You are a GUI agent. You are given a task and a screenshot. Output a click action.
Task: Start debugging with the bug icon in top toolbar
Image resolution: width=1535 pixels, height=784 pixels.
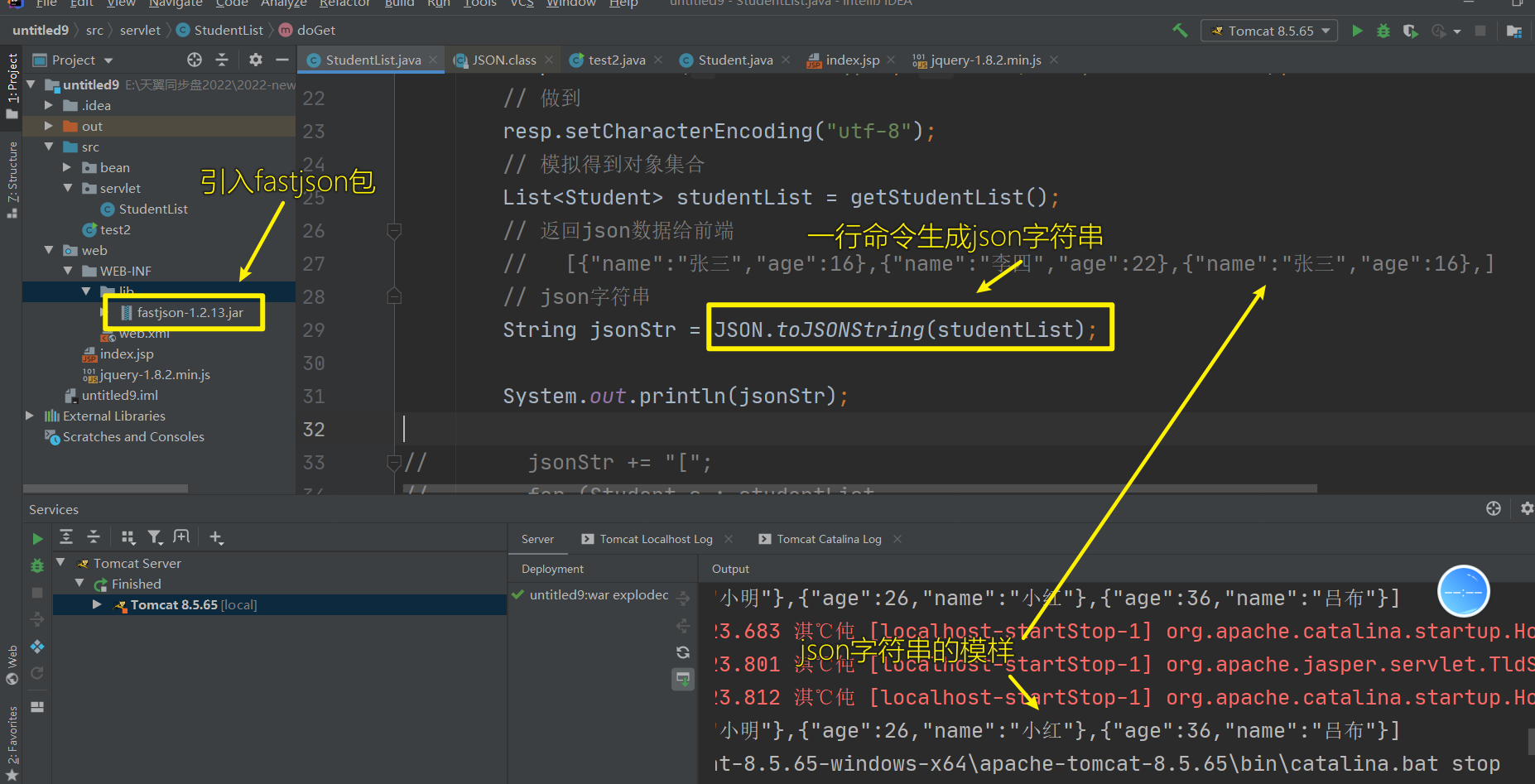coord(1383,31)
